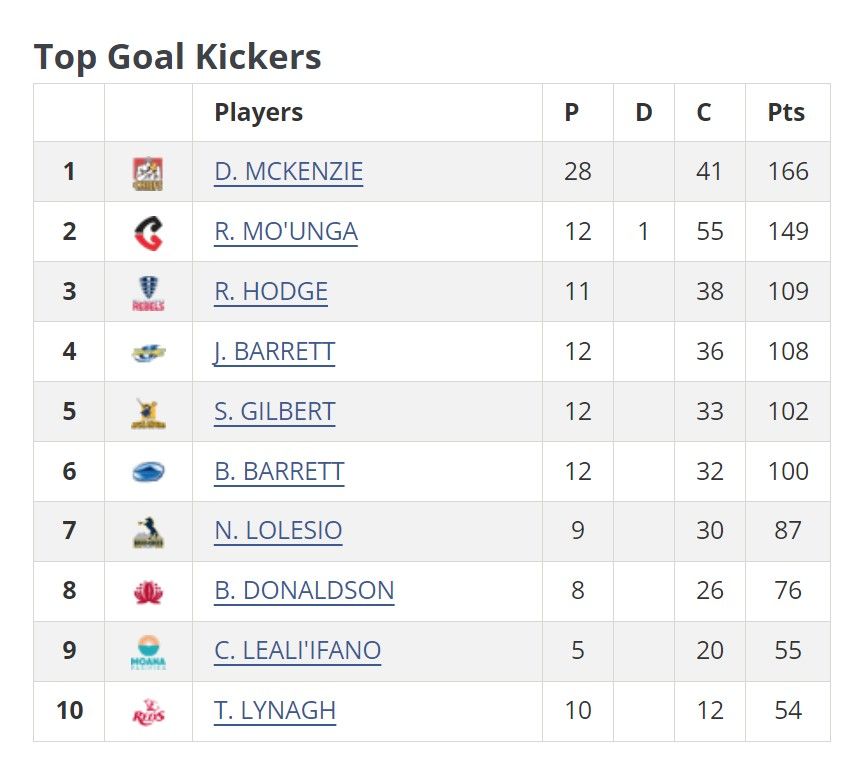Click the Highlanders logo beside S. Gilbert

(x=148, y=412)
